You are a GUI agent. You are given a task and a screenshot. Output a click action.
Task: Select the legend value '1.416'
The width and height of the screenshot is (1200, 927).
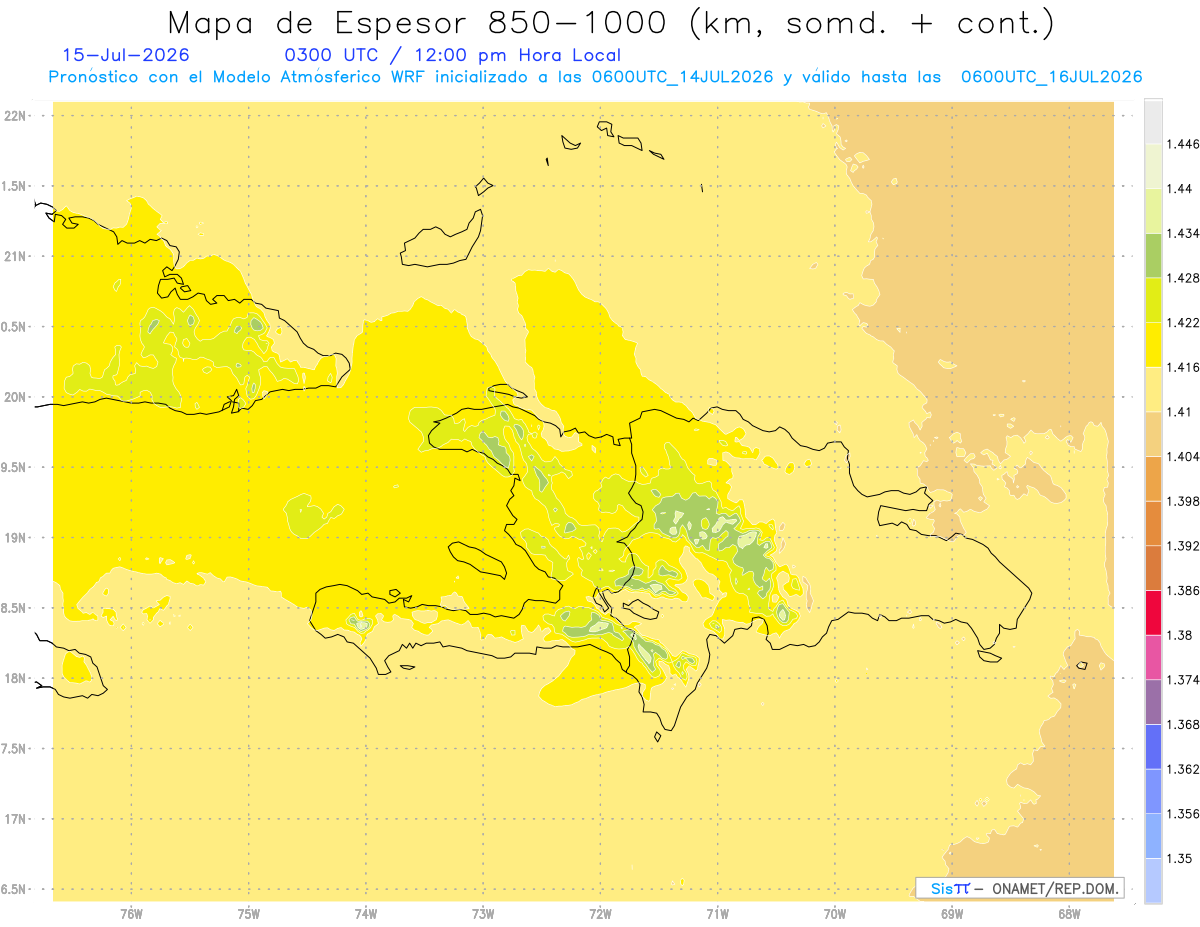(1182, 367)
